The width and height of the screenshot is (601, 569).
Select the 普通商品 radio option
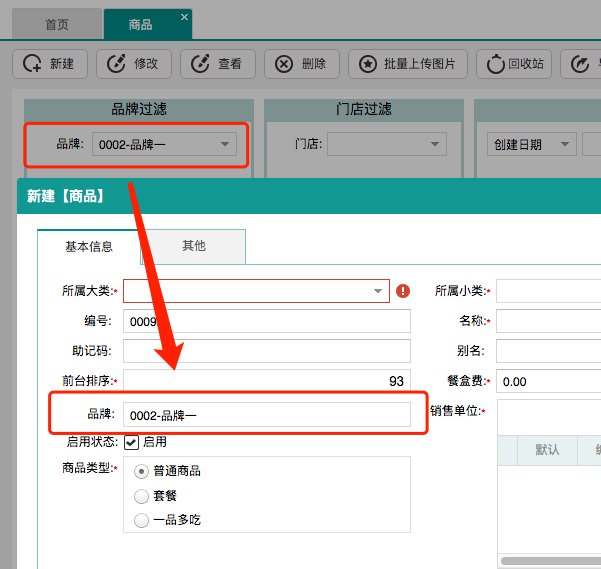[141, 471]
